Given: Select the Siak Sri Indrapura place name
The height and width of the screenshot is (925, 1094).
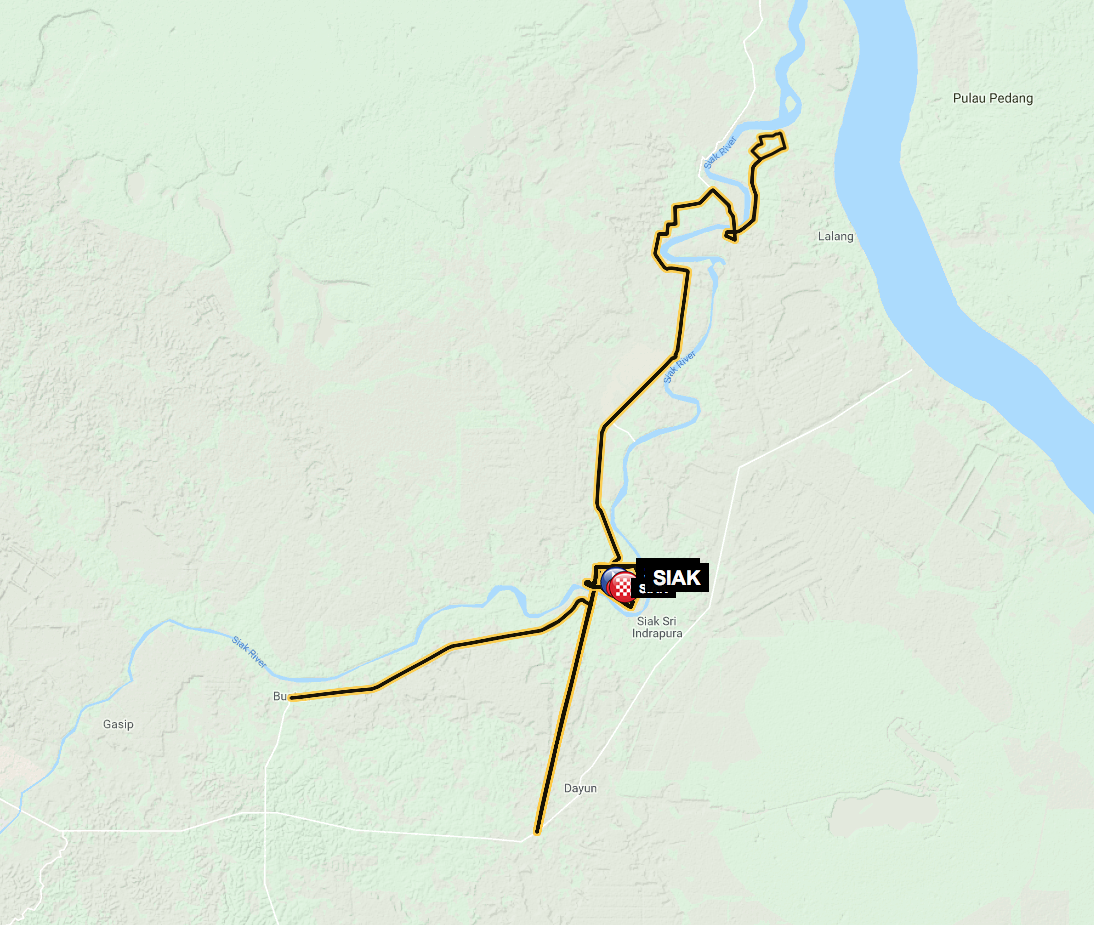Looking at the screenshot, I should click(657, 627).
